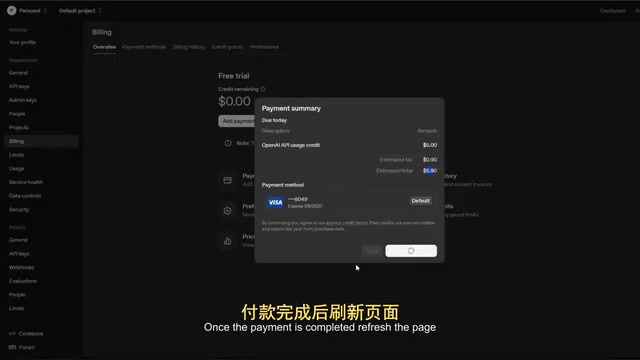Viewport: 640px width, 360px height.
Task: Open Usage in sidebar
Action: pos(16,169)
